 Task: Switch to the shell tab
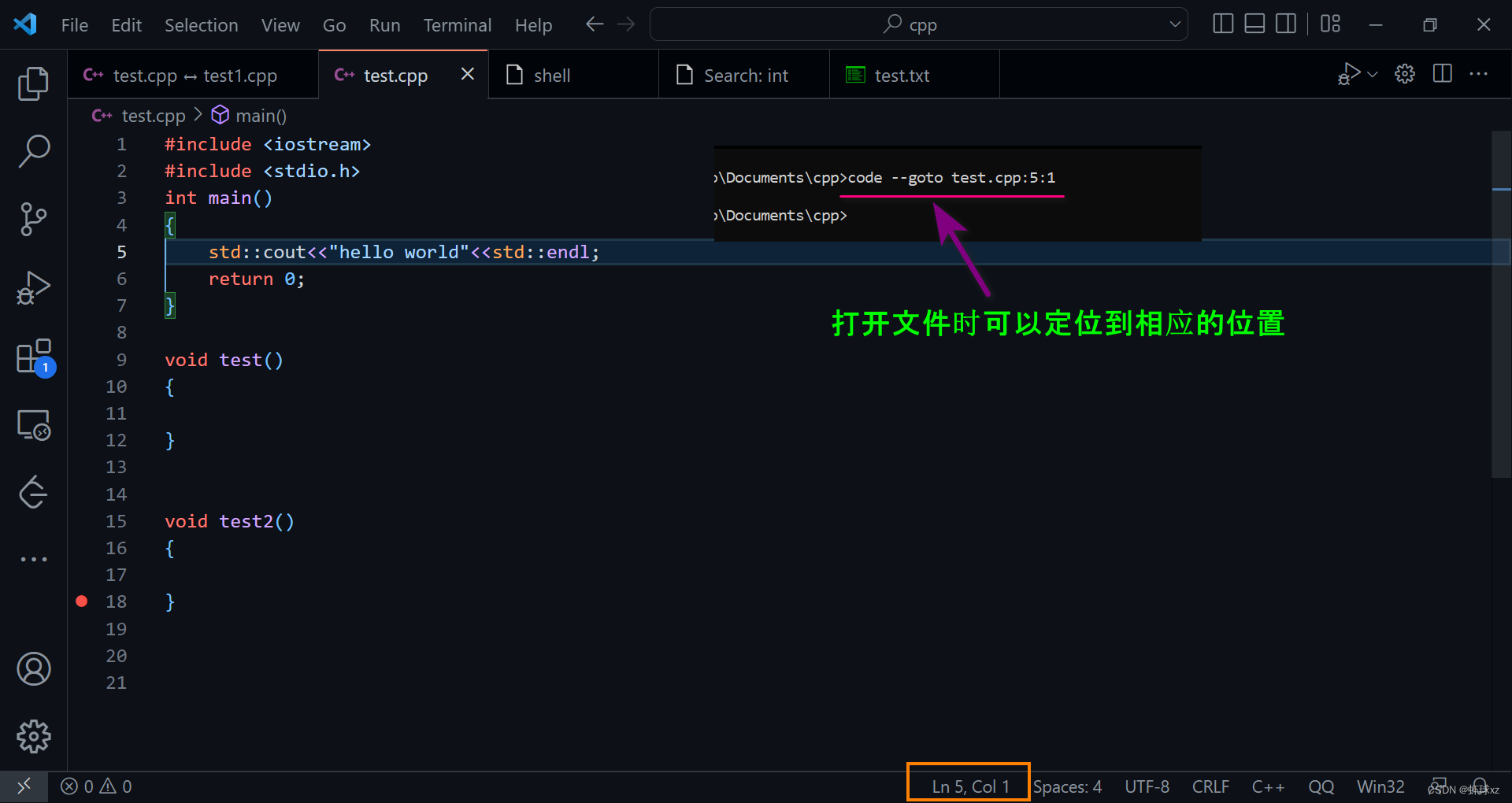pyautogui.click(x=573, y=75)
